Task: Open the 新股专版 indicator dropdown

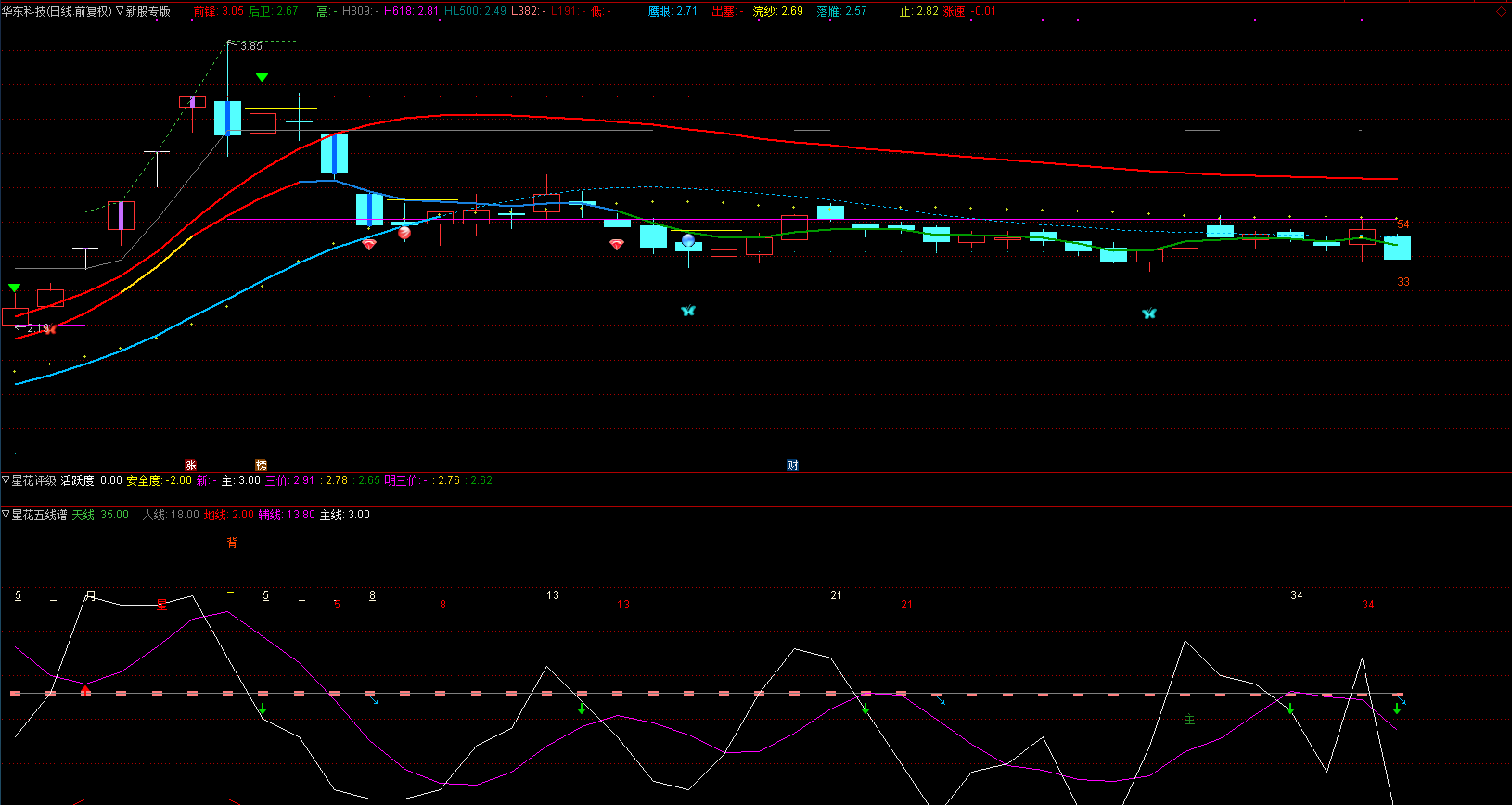Action: pyautogui.click(x=143, y=11)
